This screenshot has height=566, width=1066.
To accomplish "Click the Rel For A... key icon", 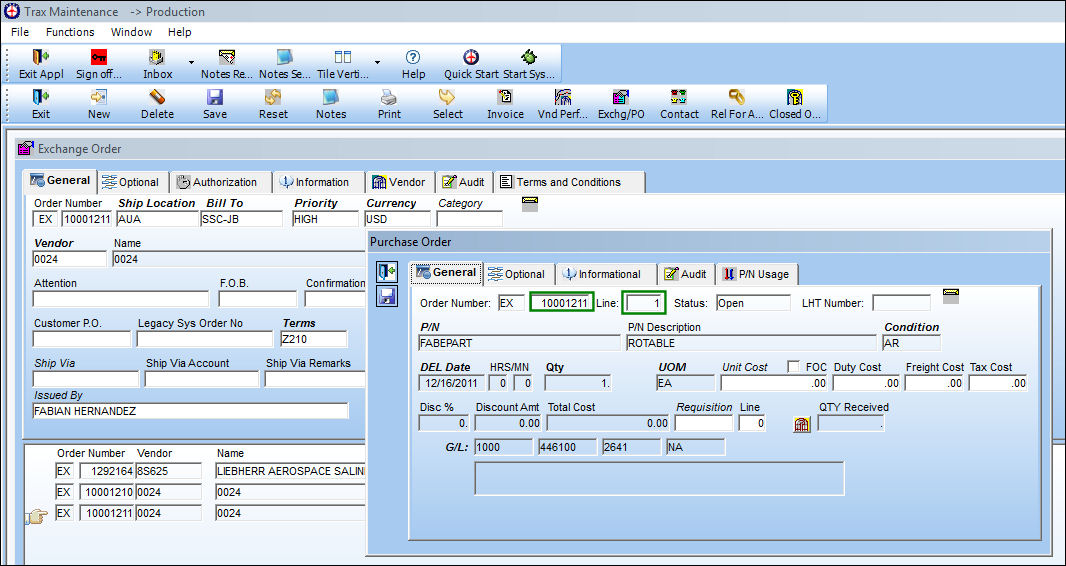I will point(737,104).
